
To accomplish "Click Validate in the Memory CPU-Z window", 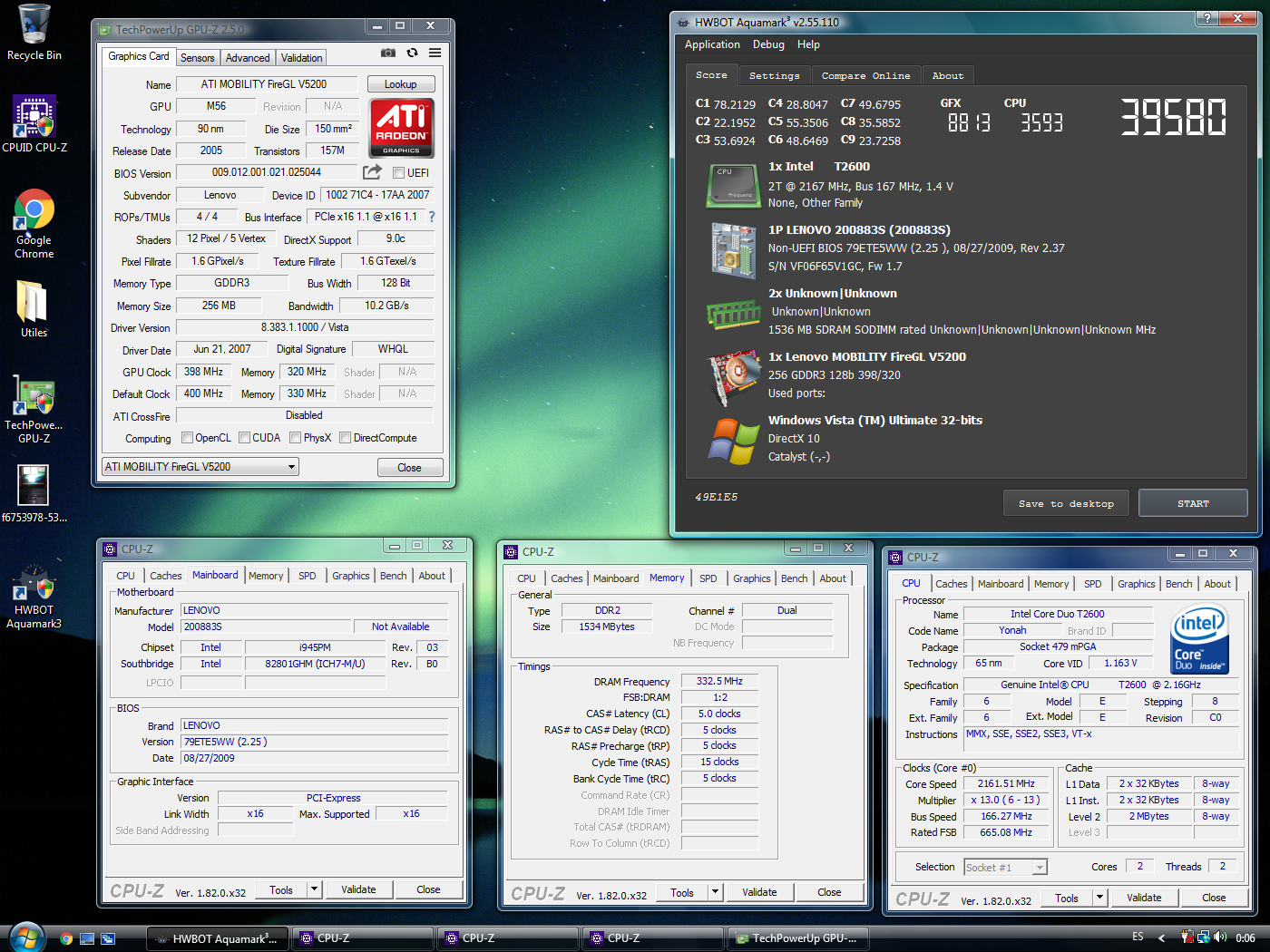I will coord(759,892).
